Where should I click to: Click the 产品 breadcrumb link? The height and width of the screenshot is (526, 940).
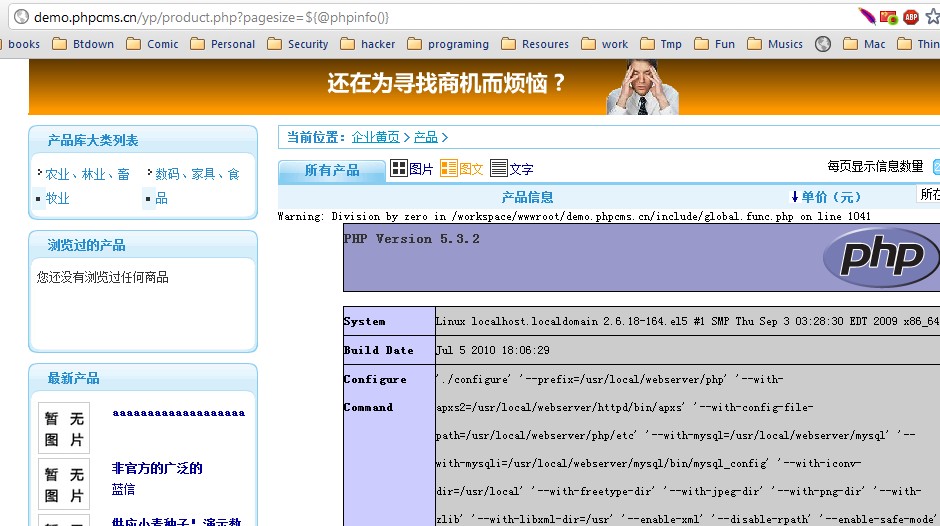pyautogui.click(x=426, y=137)
